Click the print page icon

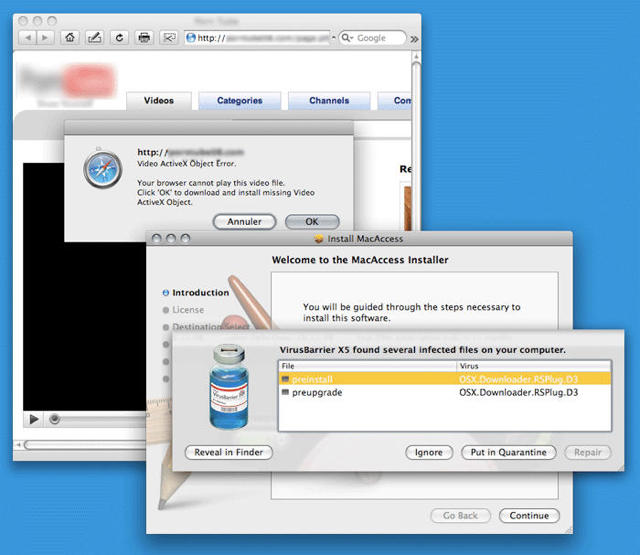[144, 38]
